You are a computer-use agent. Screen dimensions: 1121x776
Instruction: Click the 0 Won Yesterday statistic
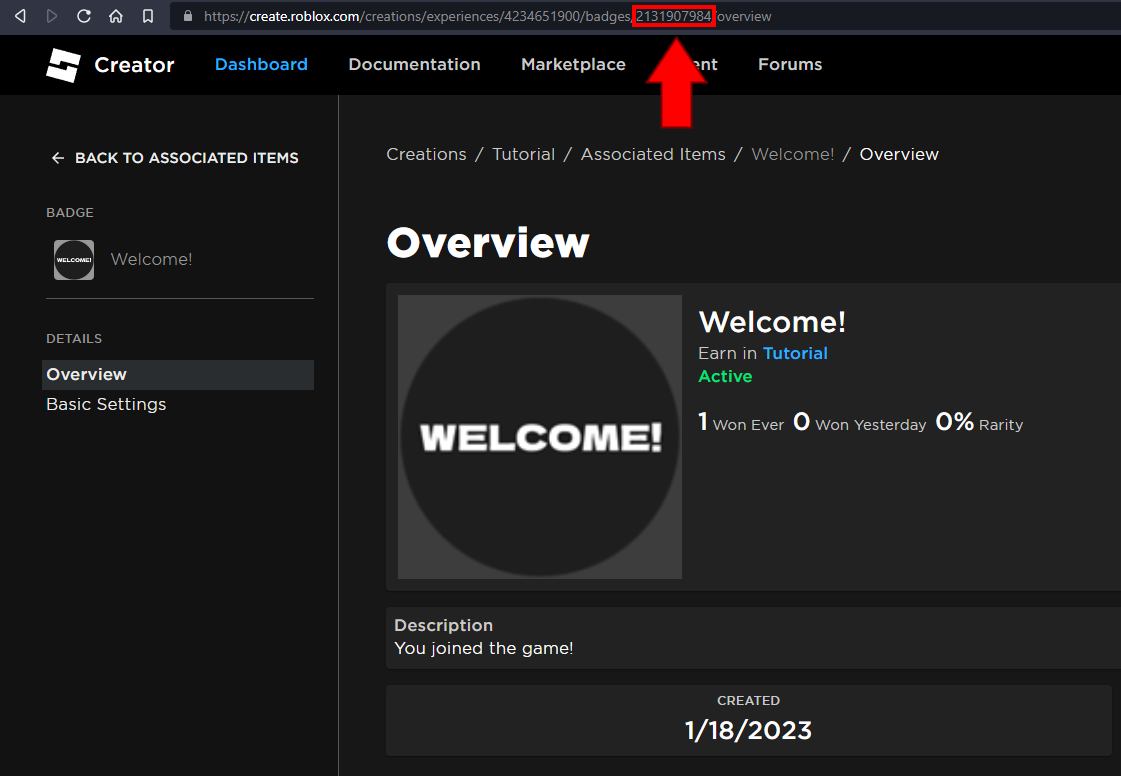[x=859, y=423]
